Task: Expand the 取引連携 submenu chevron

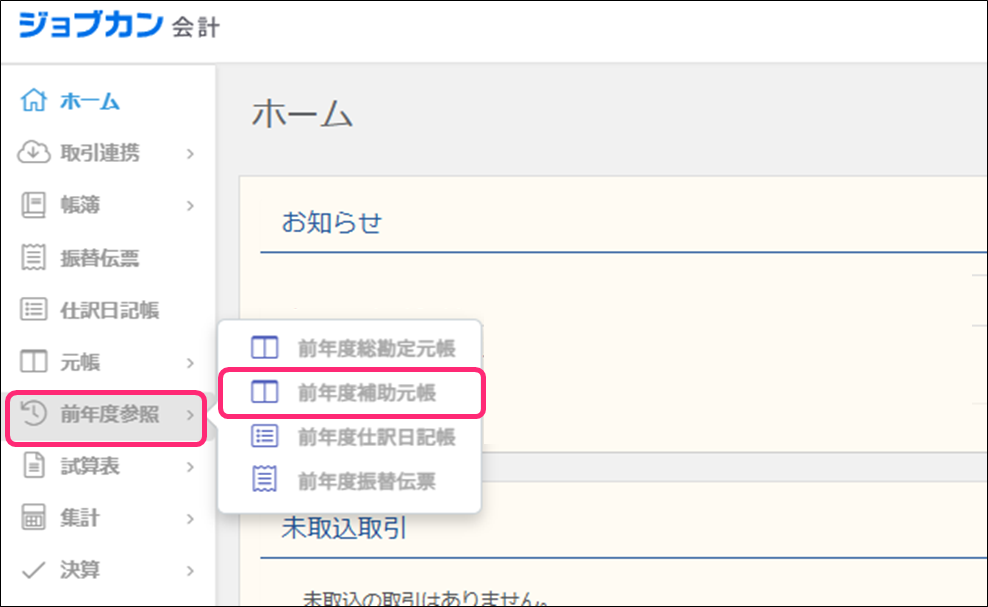Action: tap(190, 154)
